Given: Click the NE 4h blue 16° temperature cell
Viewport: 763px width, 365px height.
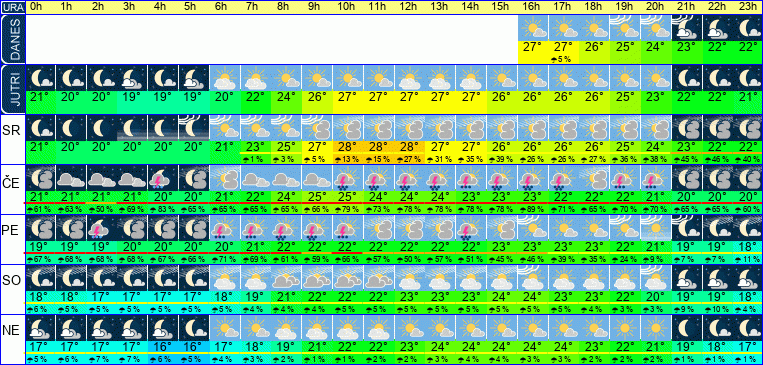Looking at the screenshot, I should click(163, 347).
